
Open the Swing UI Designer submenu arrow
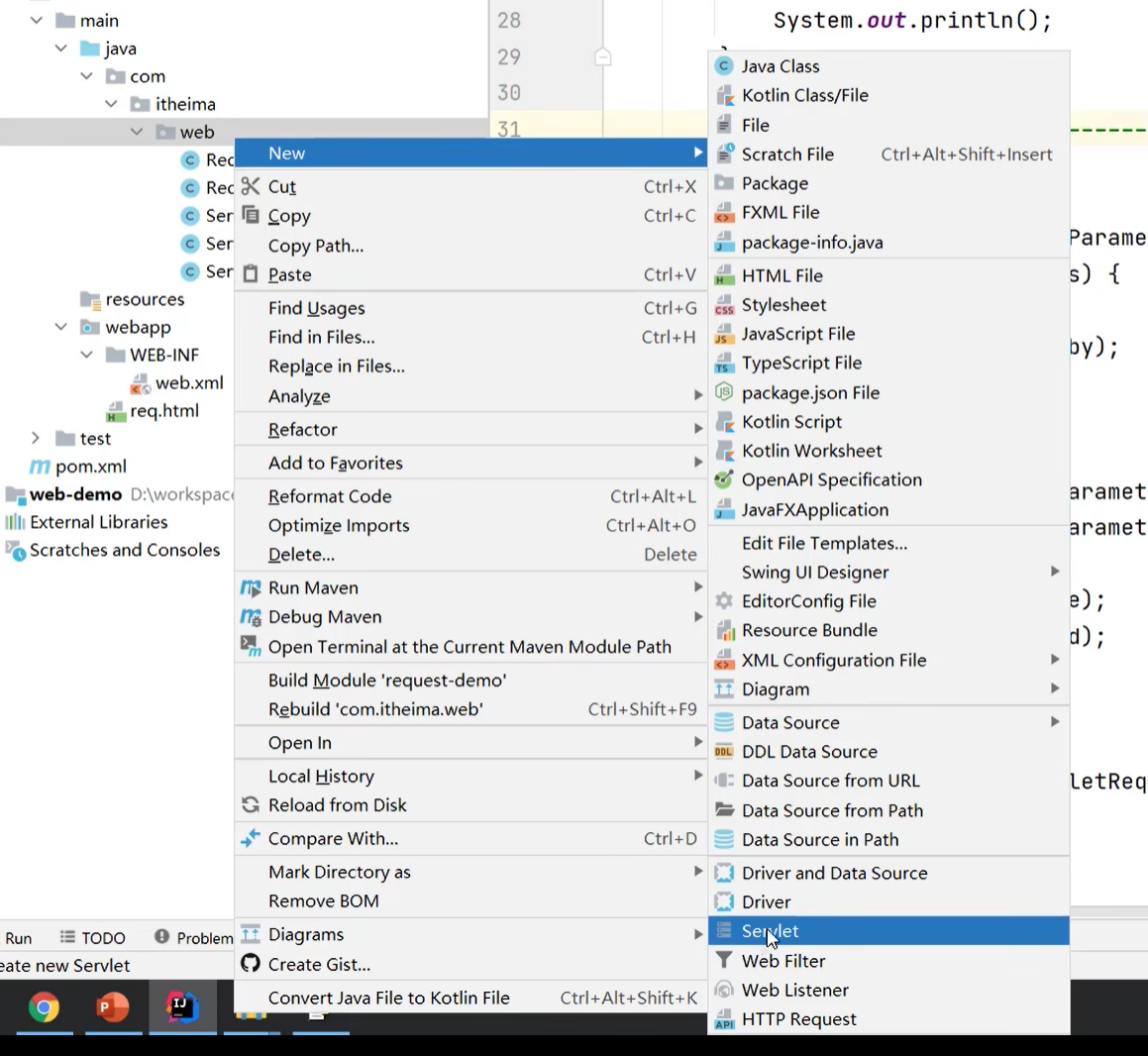(x=1055, y=572)
